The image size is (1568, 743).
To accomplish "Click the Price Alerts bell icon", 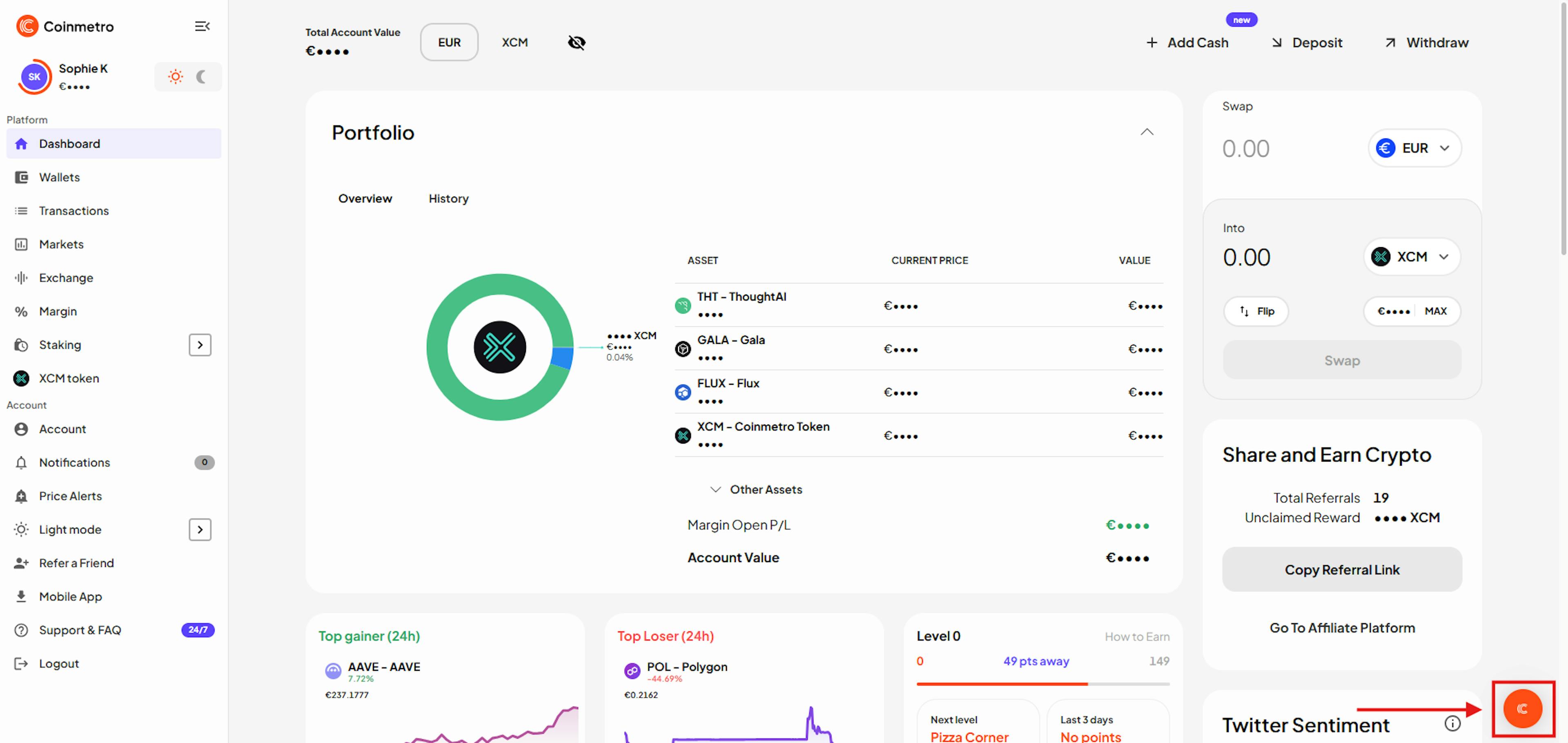I will pos(21,496).
